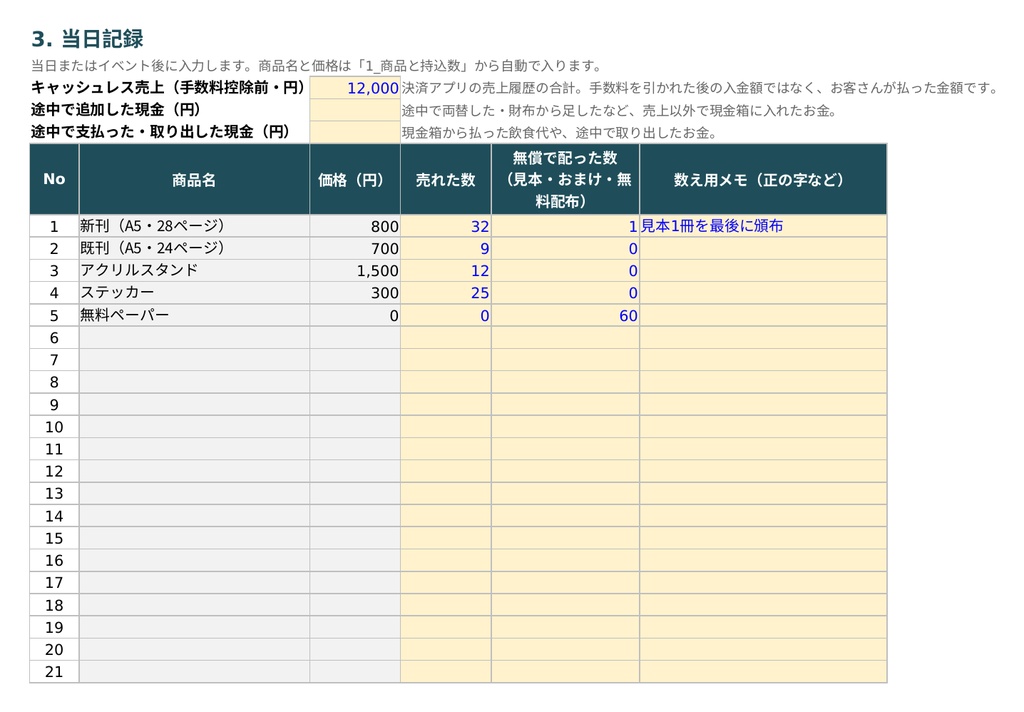The width and height of the screenshot is (1024, 712).
Task: Select the cashless sales value 12,000
Action: point(355,88)
